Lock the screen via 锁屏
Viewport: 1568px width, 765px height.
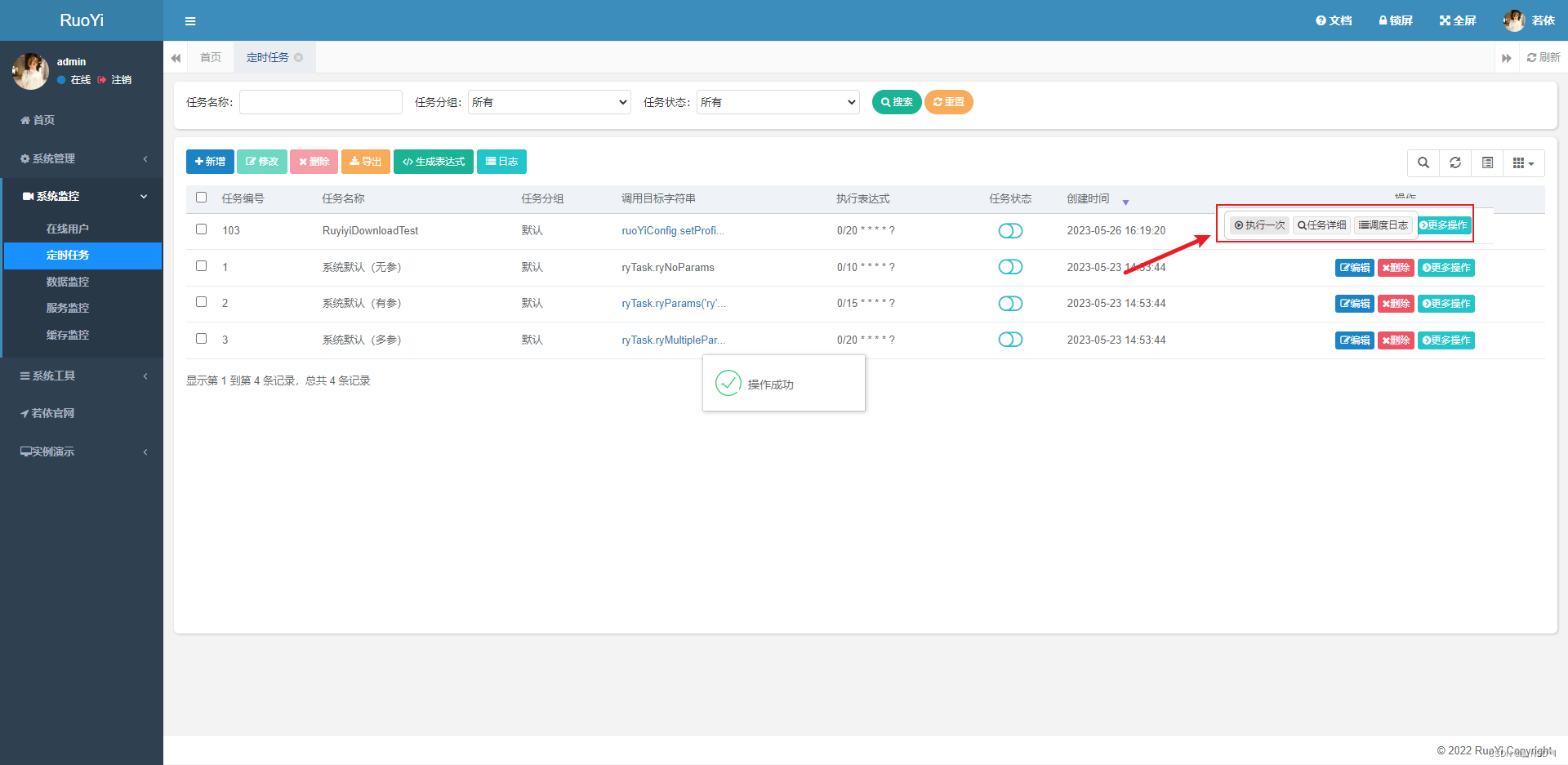pyautogui.click(x=1396, y=20)
